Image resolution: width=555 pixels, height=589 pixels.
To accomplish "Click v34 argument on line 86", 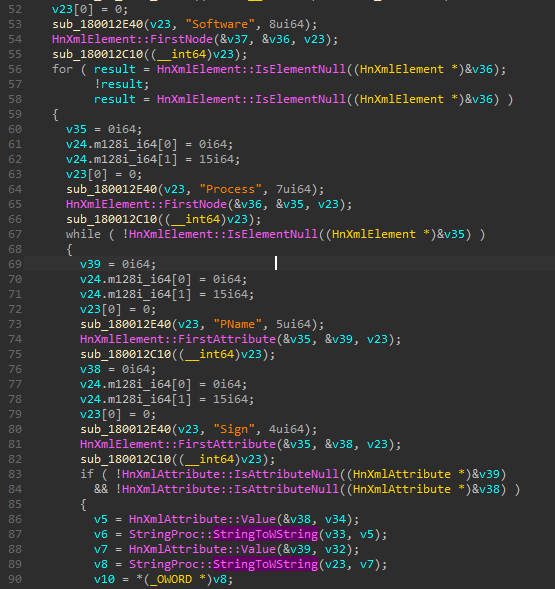I will point(335,519).
